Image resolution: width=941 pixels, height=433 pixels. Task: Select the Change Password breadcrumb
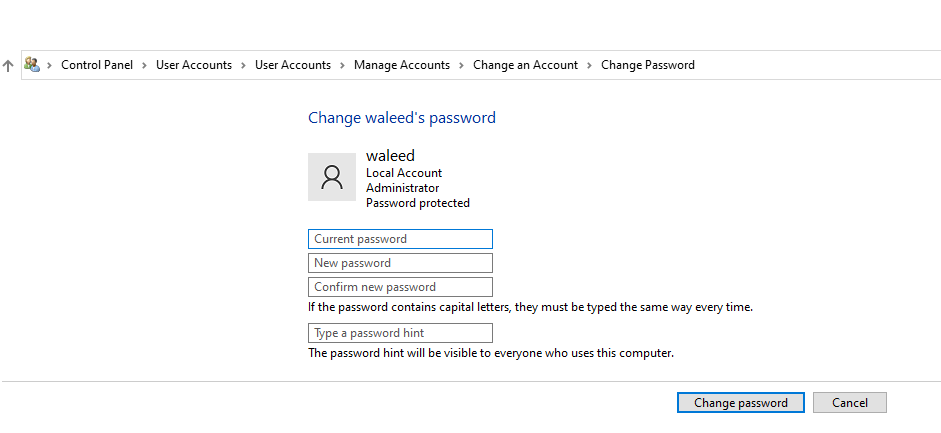(x=648, y=65)
